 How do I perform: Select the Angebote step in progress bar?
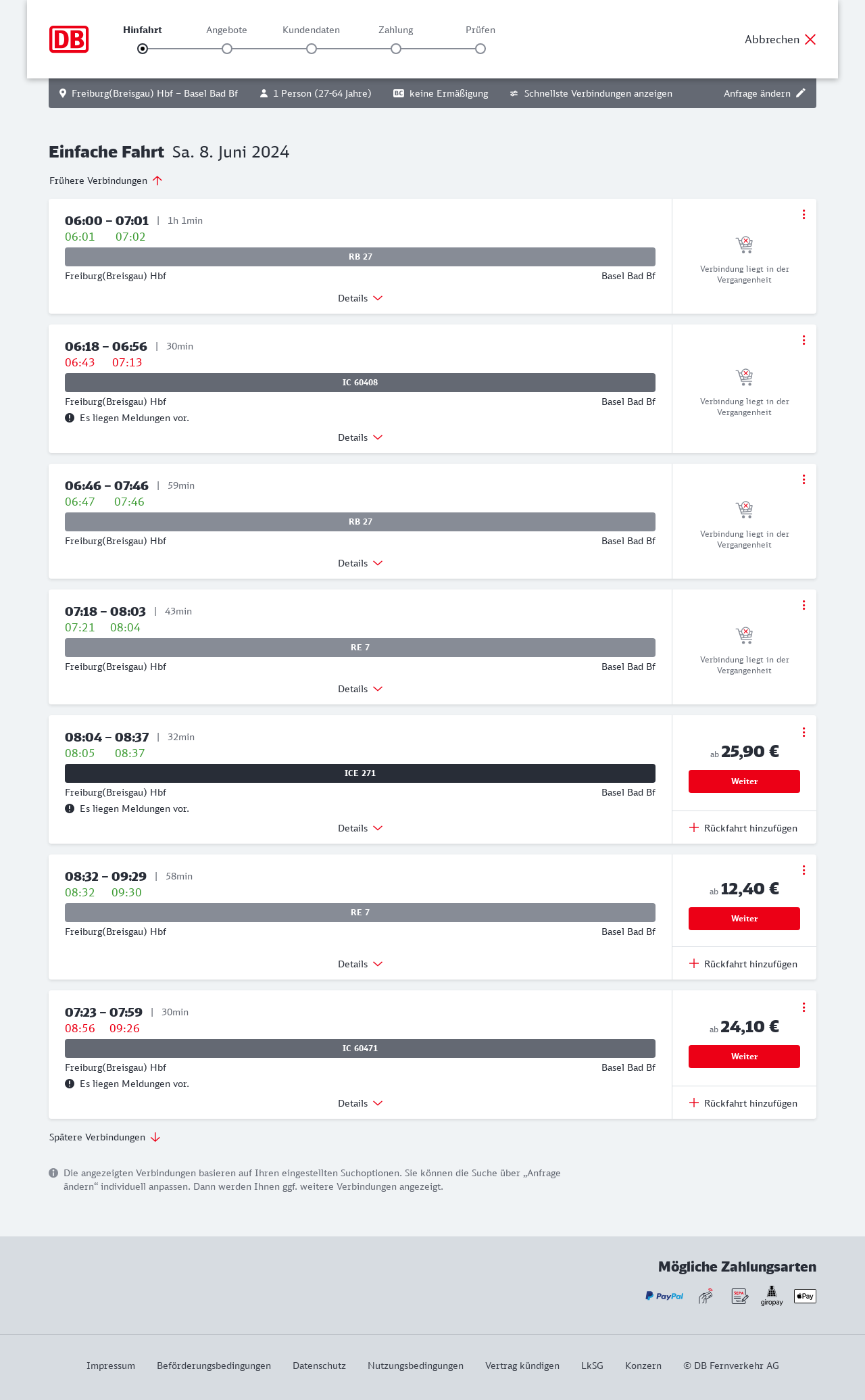point(227,48)
